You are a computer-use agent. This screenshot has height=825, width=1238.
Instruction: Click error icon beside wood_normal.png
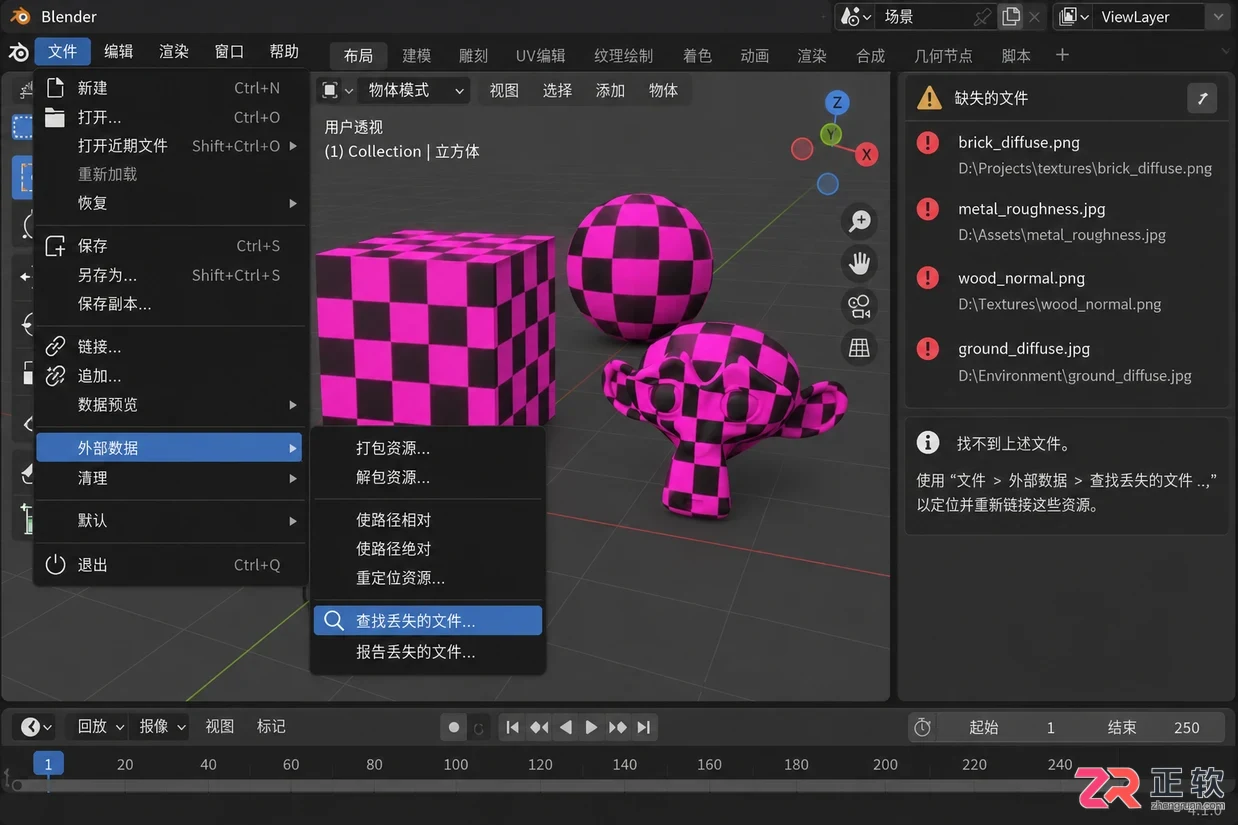pos(928,278)
